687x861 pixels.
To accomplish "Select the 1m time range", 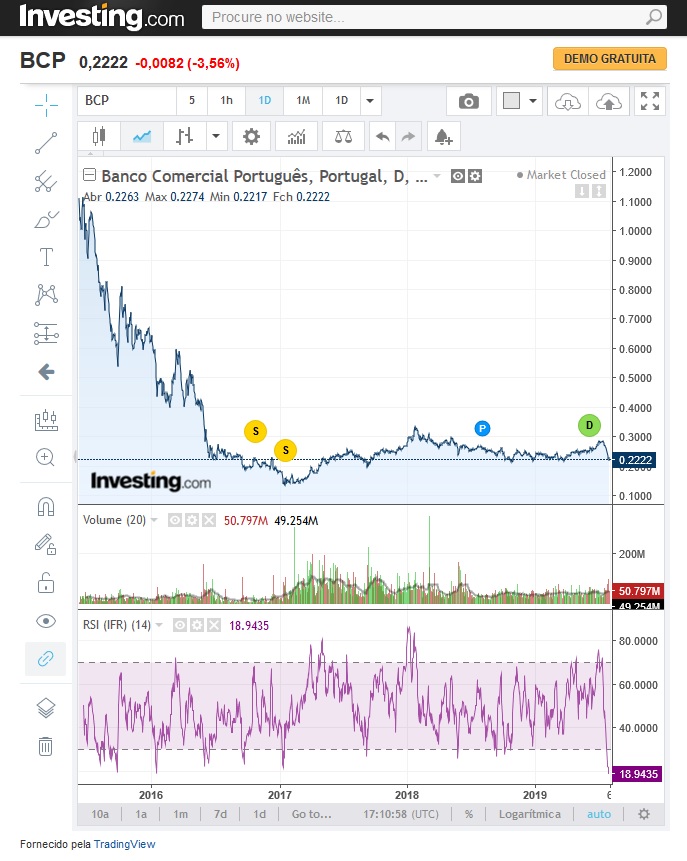I will click(x=181, y=814).
